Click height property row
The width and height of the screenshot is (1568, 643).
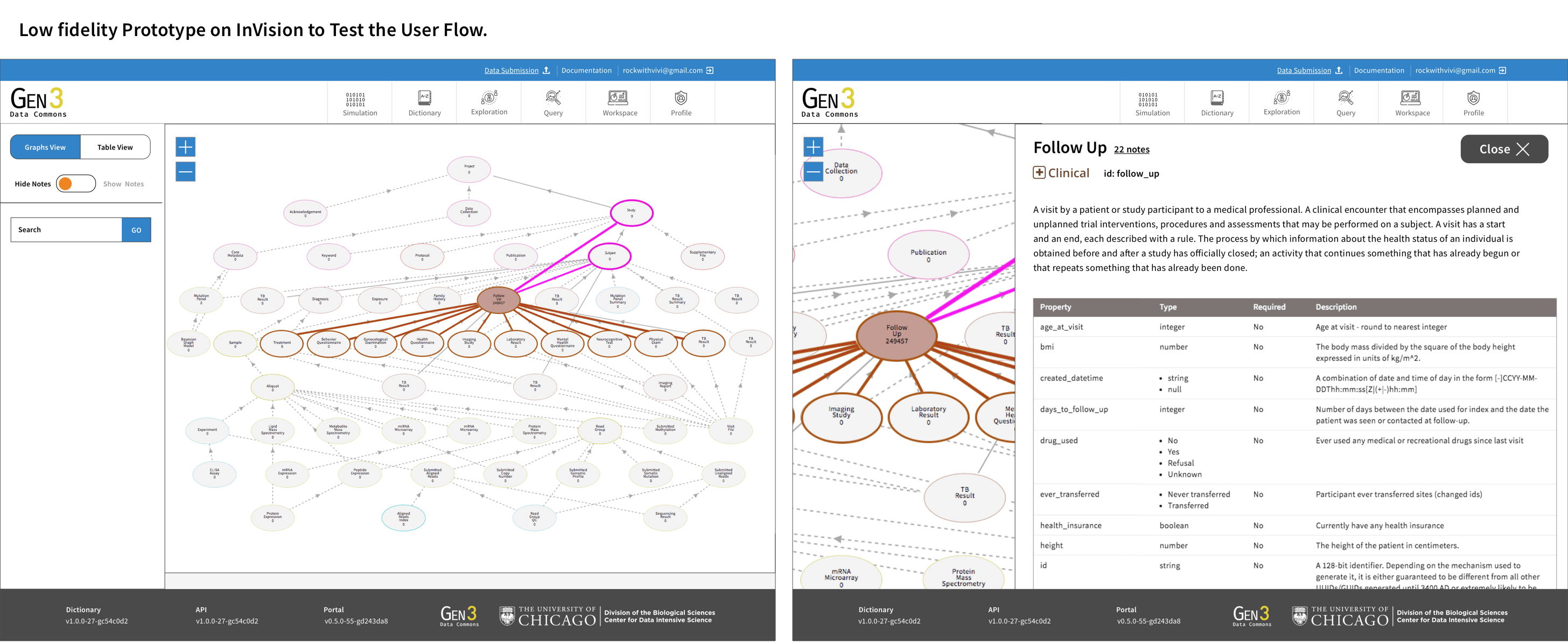coord(1294,546)
